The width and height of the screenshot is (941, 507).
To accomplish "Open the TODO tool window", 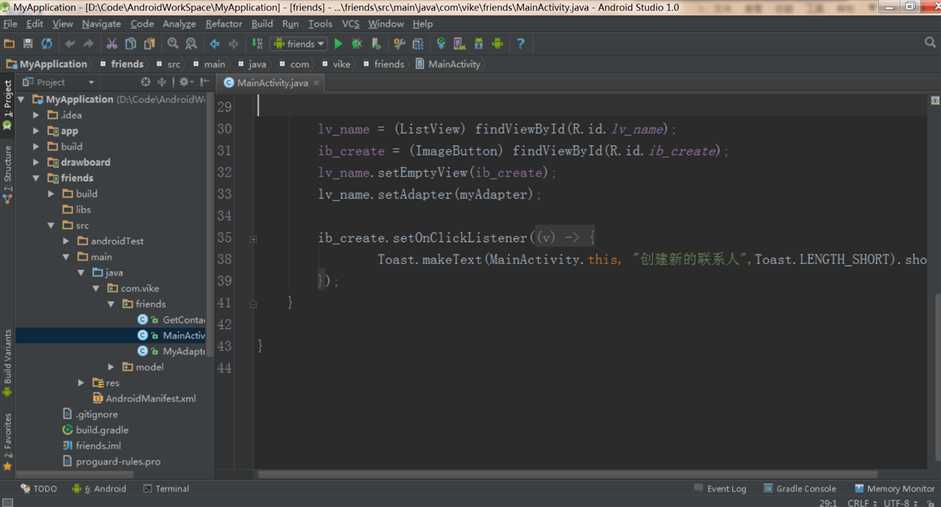I will tap(39, 489).
